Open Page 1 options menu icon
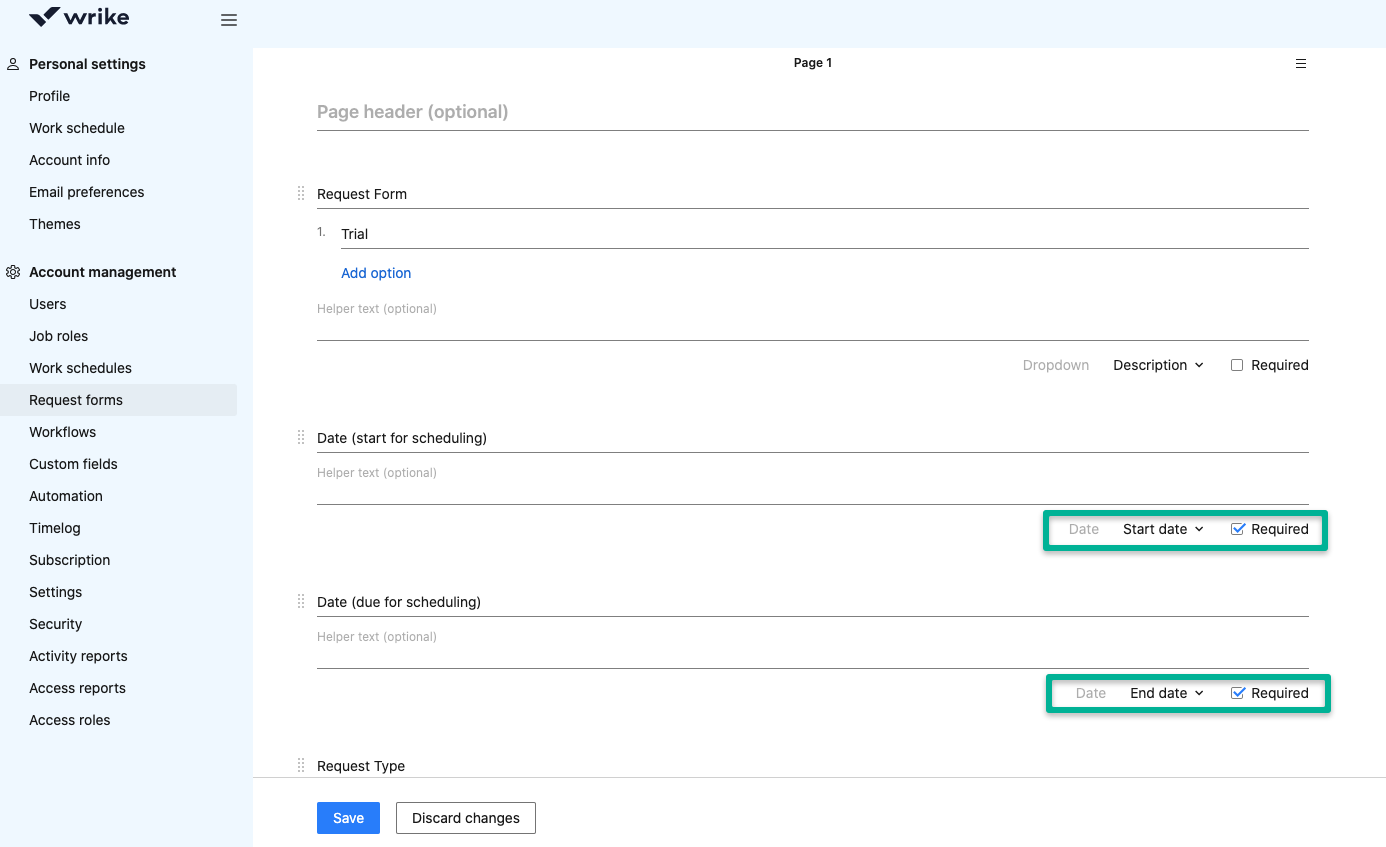Screen dimensions: 1386x847 [x=1301, y=63]
